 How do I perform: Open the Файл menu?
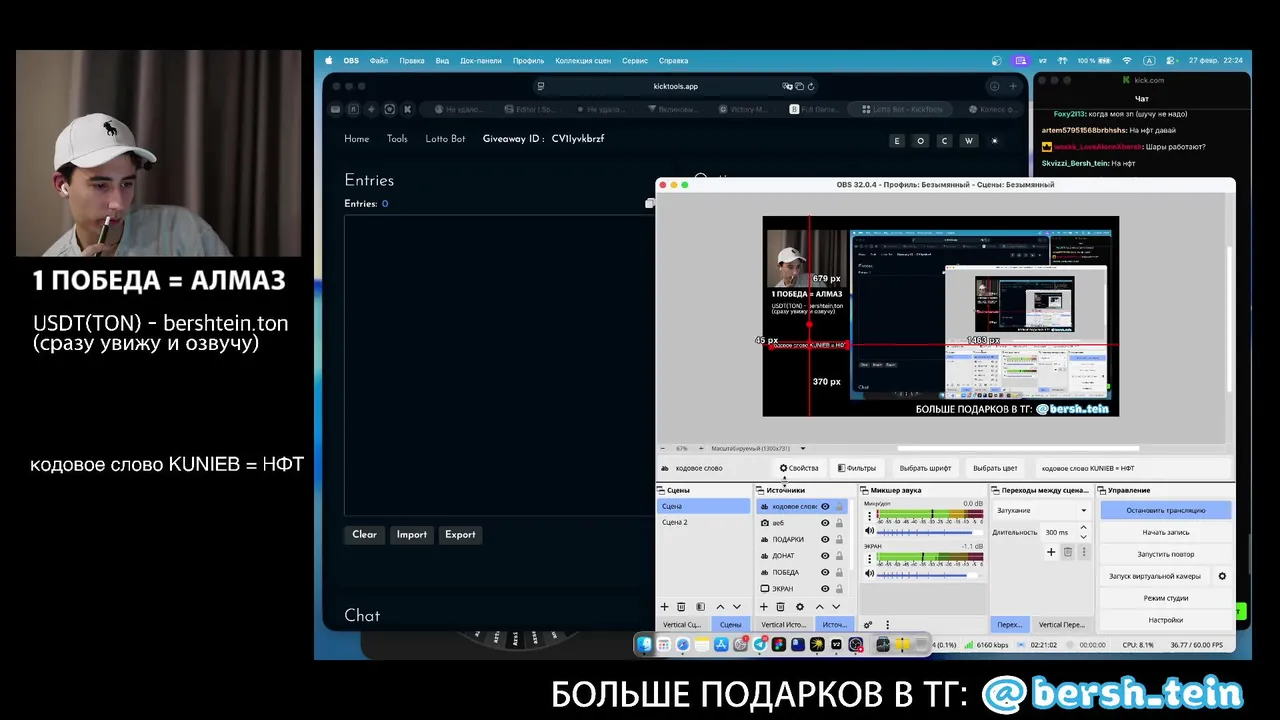(379, 60)
